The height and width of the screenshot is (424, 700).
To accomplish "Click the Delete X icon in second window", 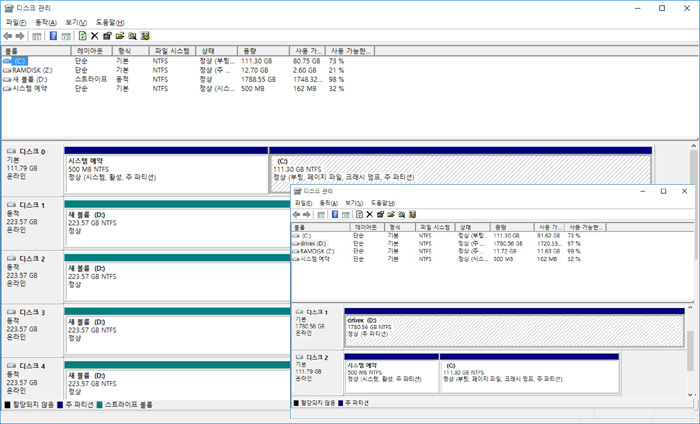I will pyautogui.click(x=369, y=214).
